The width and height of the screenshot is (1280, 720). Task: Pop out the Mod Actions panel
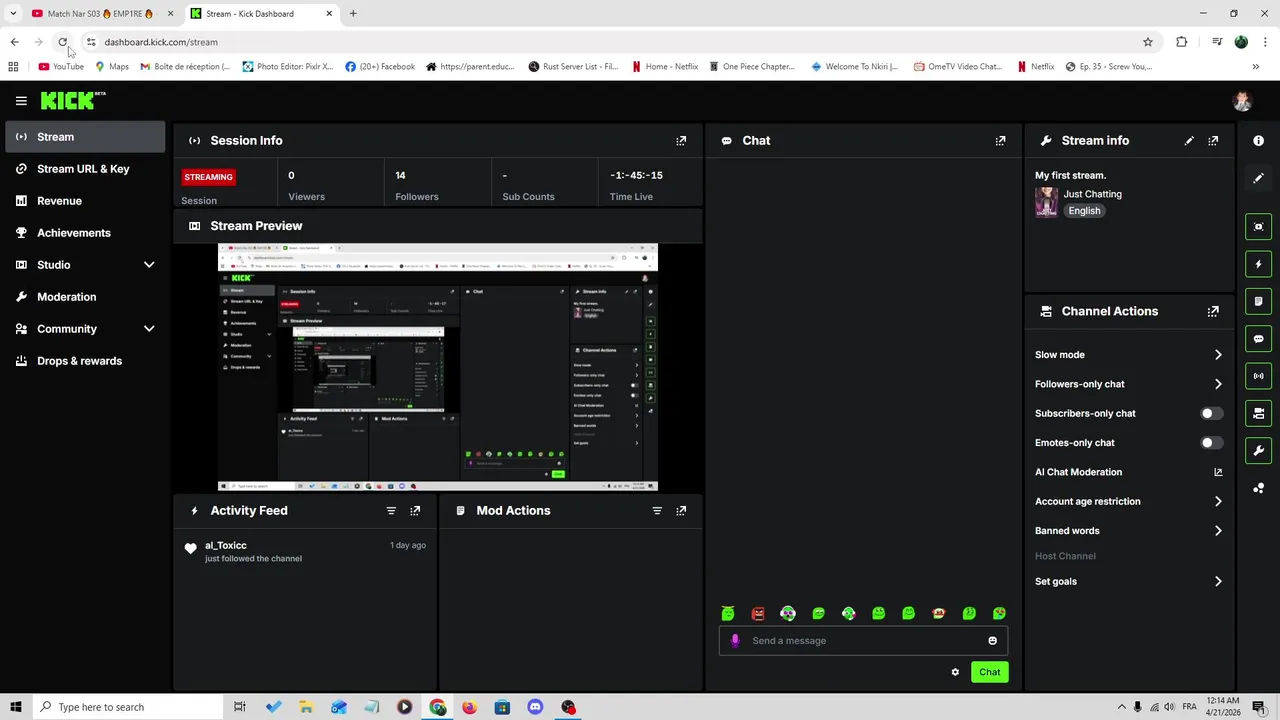pos(681,511)
